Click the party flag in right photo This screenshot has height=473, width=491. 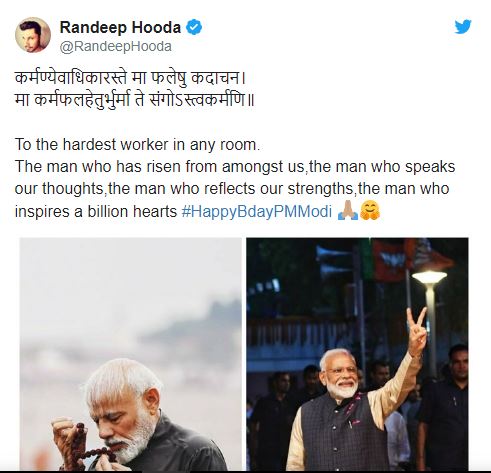click(x=390, y=260)
